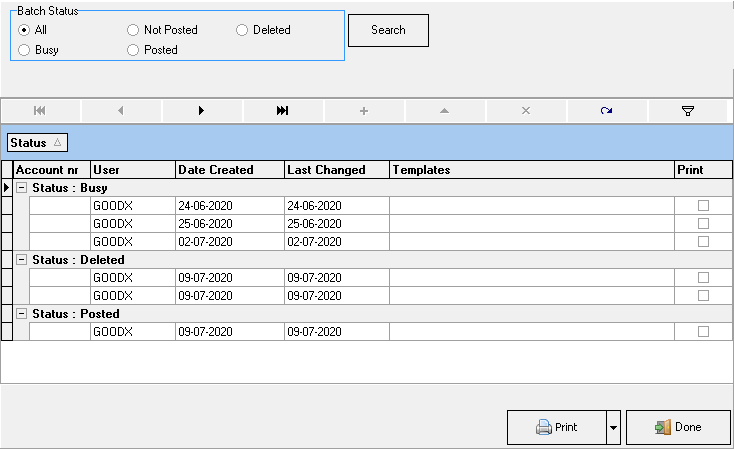The height and width of the screenshot is (449, 734).
Task: Sort by Last Changed column header
Action: point(336,170)
